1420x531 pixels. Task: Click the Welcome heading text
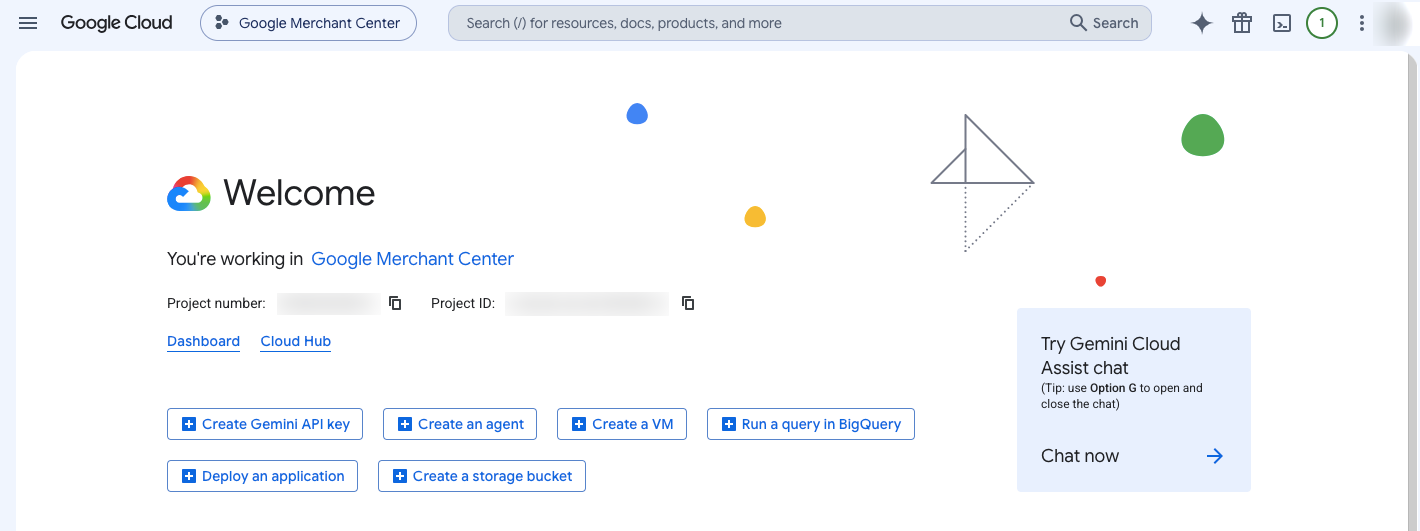point(299,193)
